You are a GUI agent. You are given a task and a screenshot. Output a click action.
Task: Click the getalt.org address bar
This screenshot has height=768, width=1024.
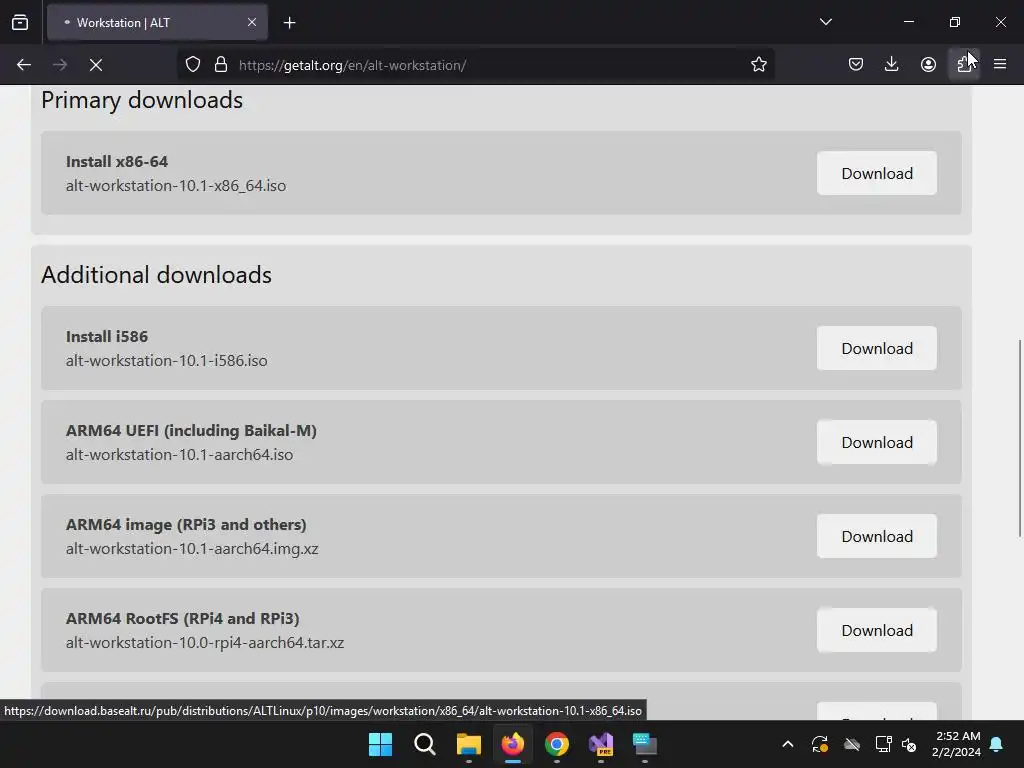477,65
